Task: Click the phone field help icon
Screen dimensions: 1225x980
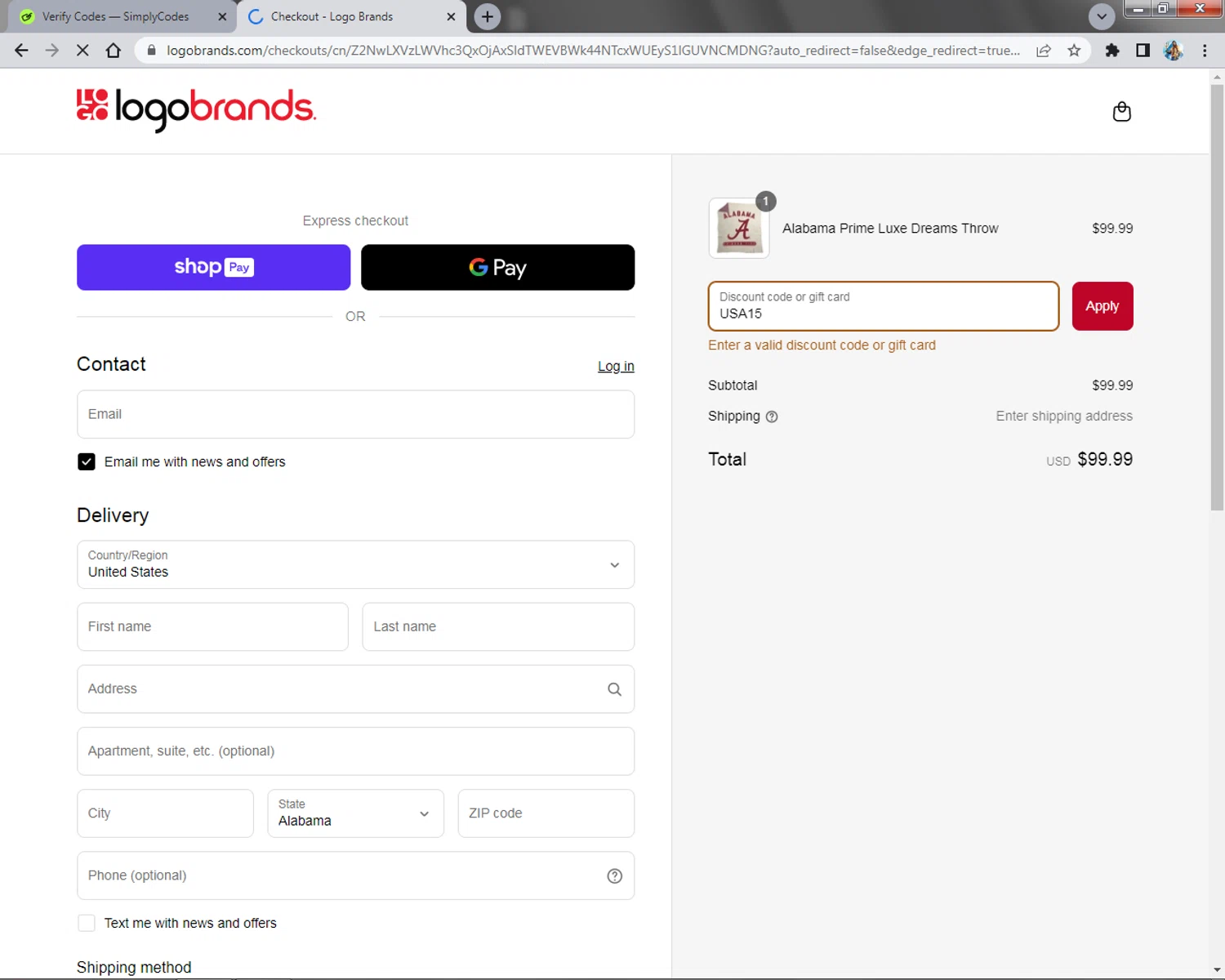Action: pos(614,875)
